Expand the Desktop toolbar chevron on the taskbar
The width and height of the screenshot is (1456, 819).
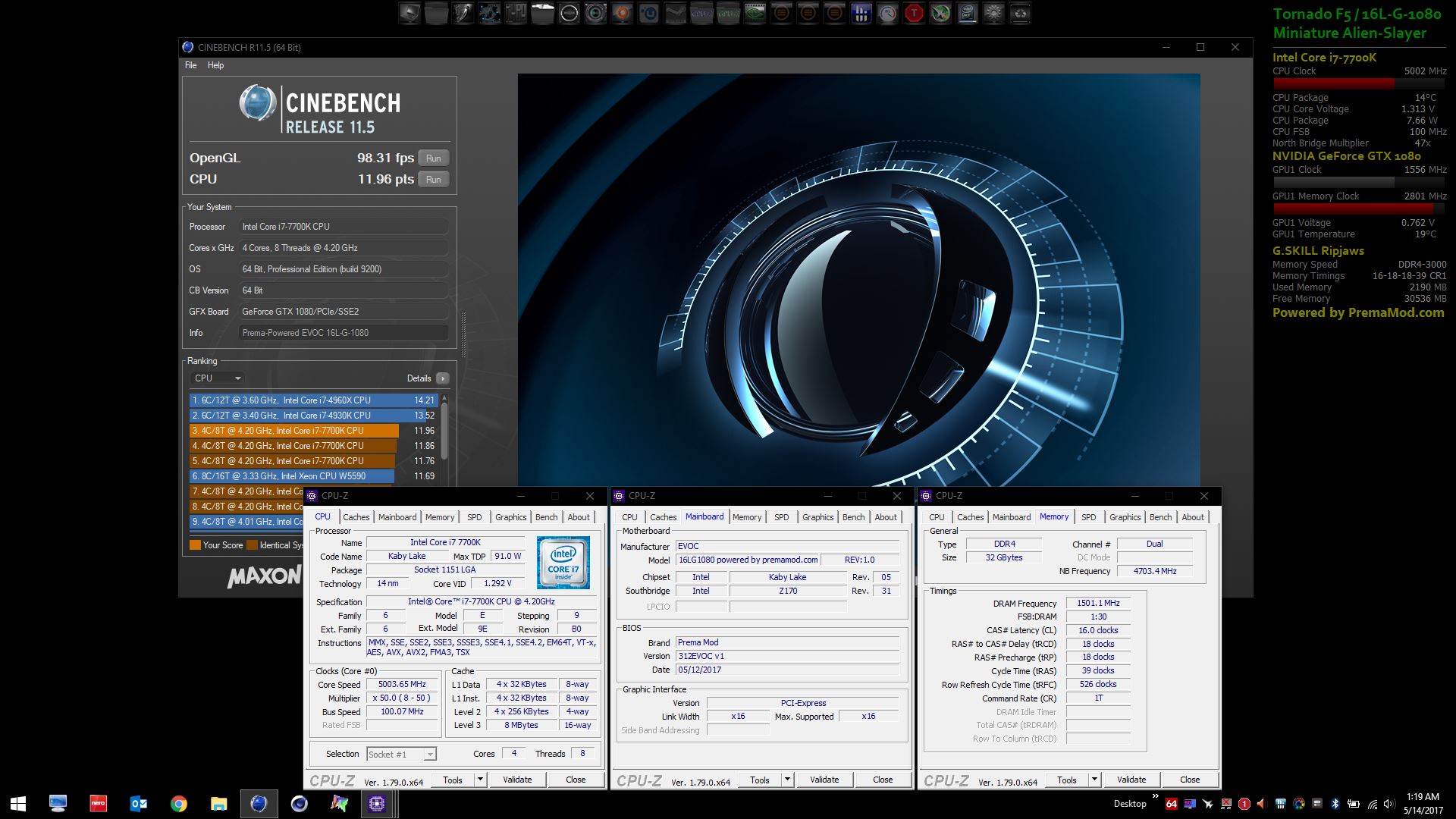tap(1155, 796)
